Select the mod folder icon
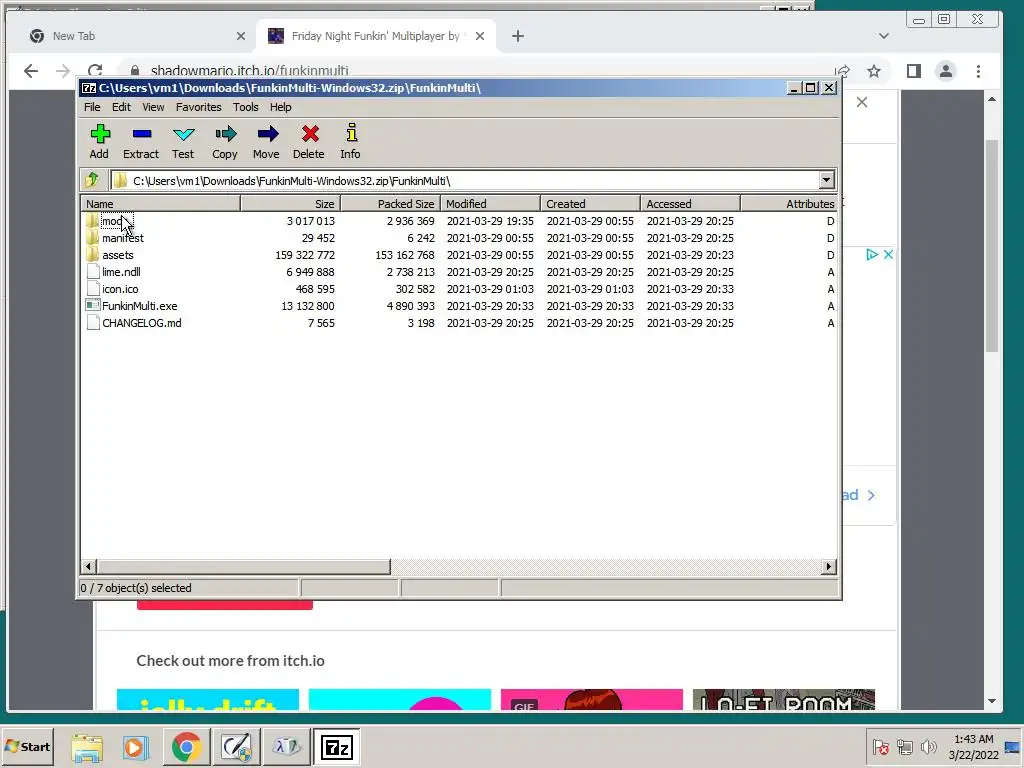This screenshot has width=1024, height=768. [92, 221]
